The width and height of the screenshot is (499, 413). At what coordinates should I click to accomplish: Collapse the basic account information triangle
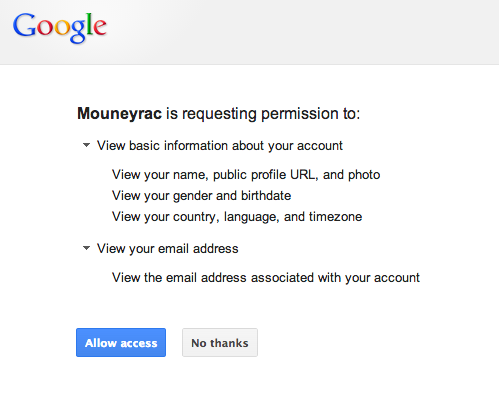(x=86, y=145)
